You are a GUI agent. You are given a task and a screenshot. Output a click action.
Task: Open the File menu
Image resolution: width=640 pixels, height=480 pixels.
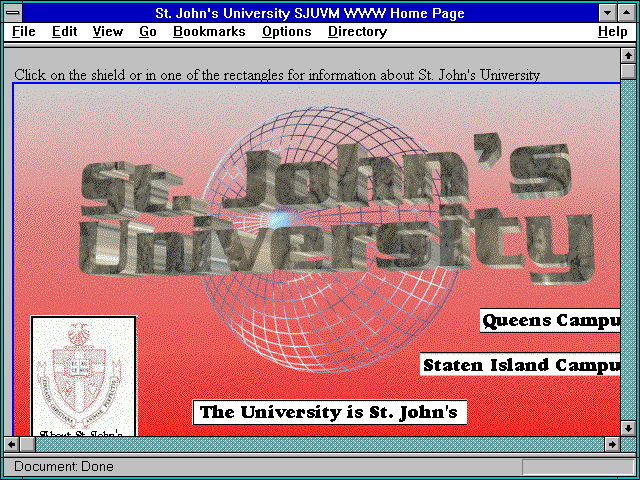pos(24,32)
